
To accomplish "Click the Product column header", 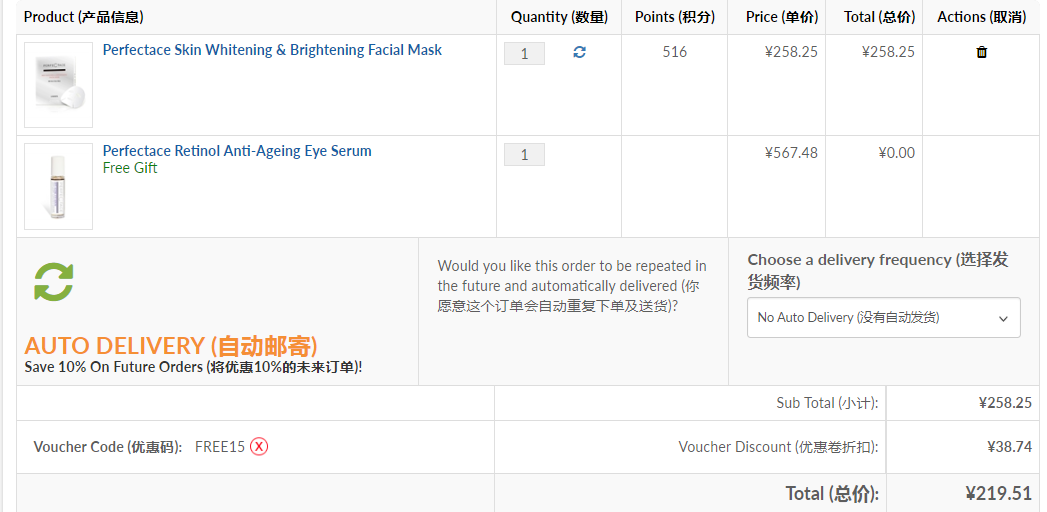I will (83, 17).
